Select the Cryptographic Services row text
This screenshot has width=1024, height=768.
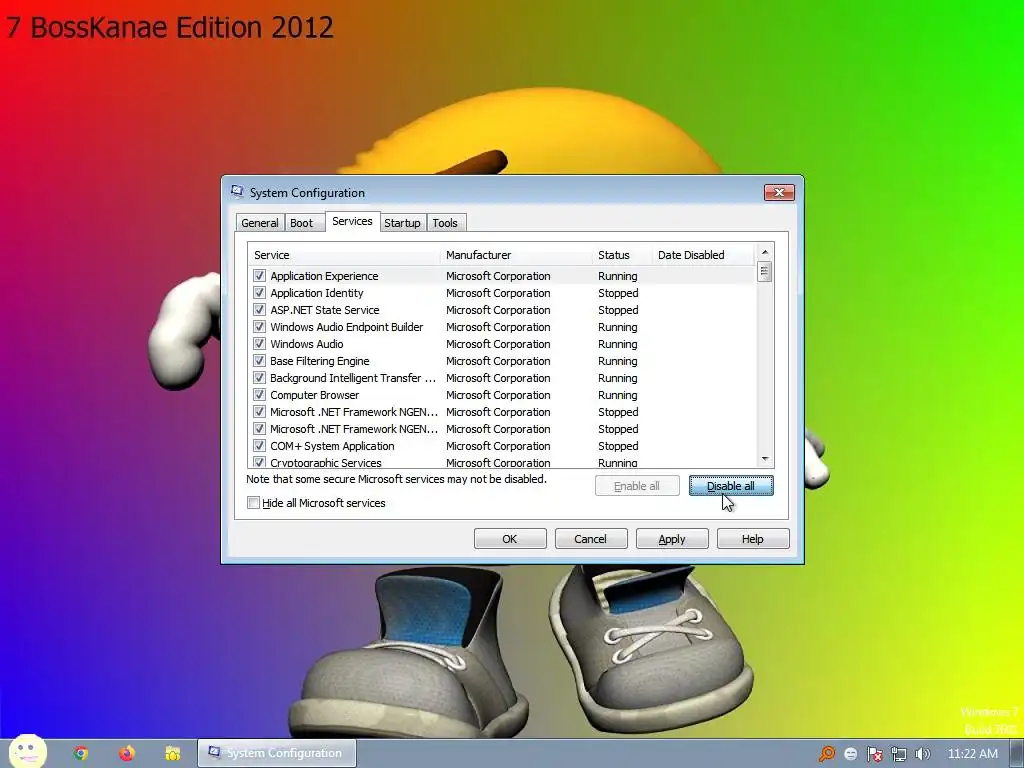(x=326, y=462)
